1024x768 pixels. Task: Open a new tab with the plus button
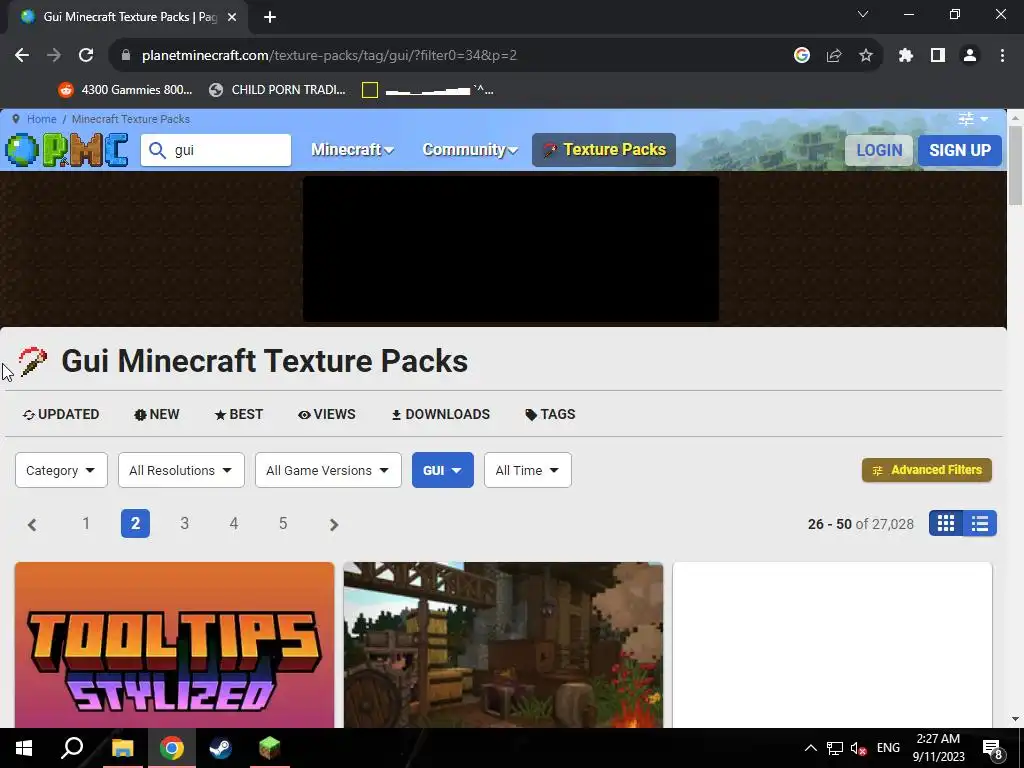click(x=270, y=17)
